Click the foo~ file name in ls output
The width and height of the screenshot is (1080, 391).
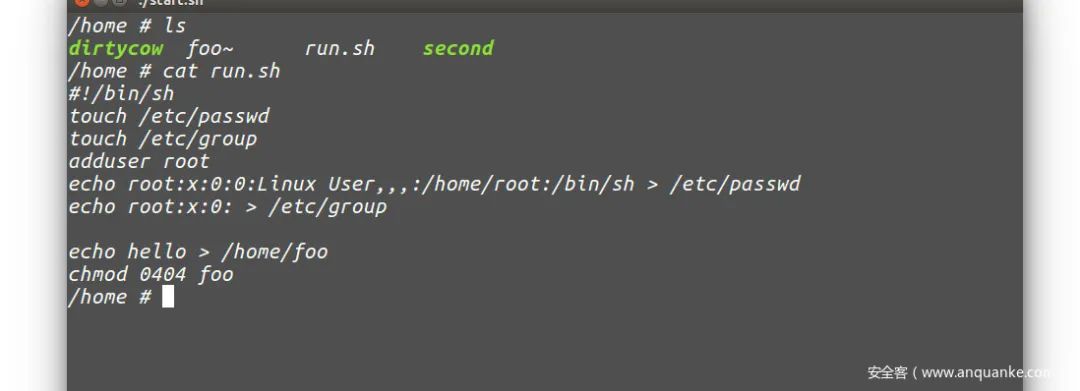210,48
